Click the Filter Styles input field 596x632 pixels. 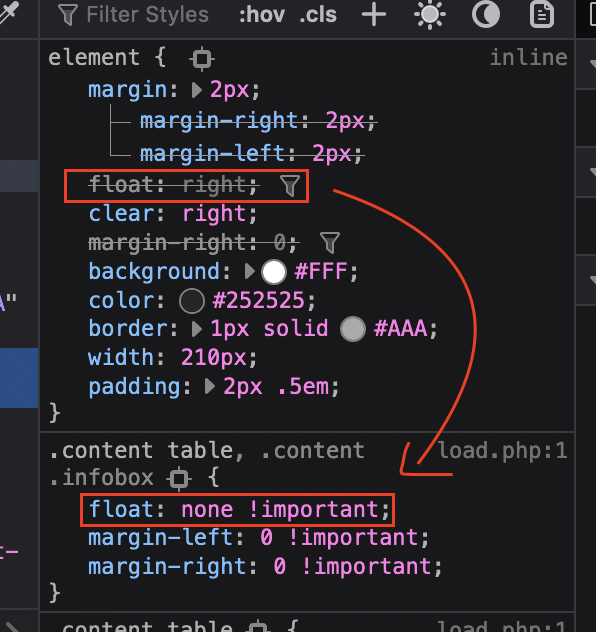tap(147, 15)
